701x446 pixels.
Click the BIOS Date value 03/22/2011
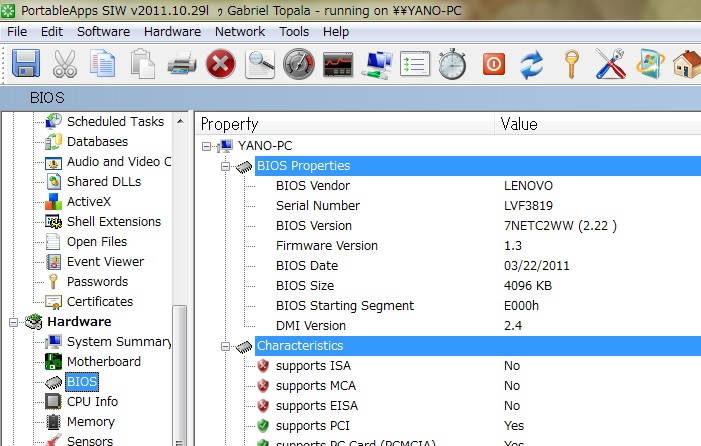(536, 266)
